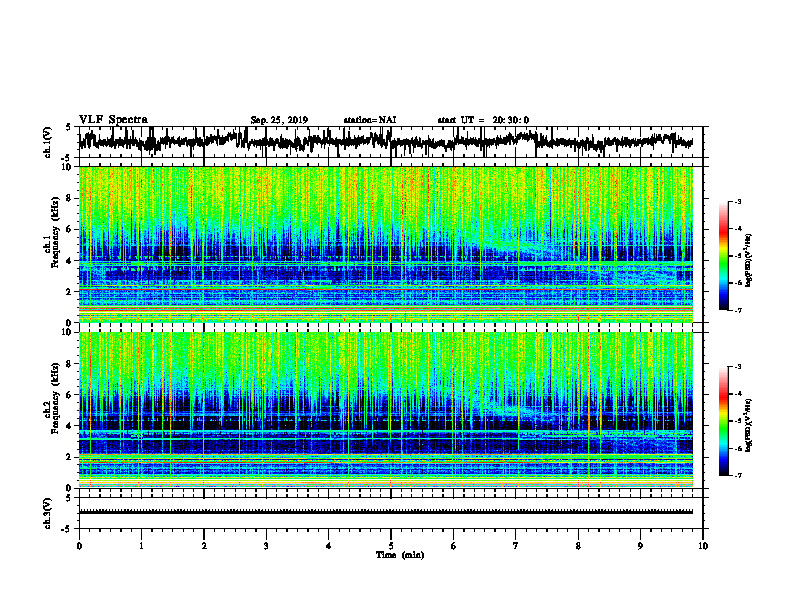Click the '4' frequency tick on ch.1 spectrogram
This screenshot has width=792, height=612.
point(70,261)
